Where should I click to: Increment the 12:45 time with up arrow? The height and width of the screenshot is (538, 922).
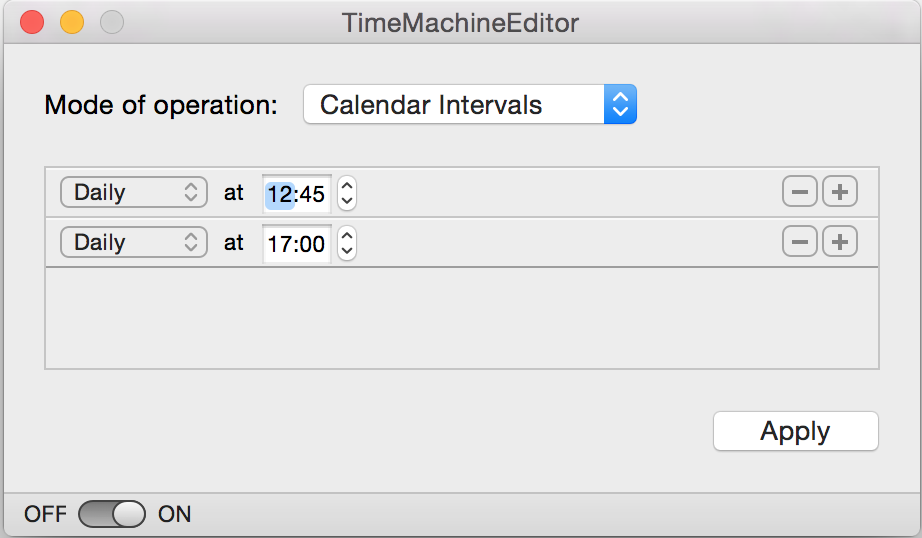[347, 185]
